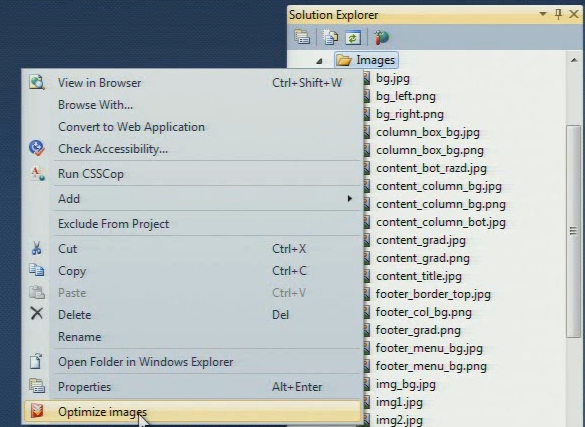This screenshot has height=427, width=585.
Task: Click the scroll up arrow in Solution Explorer
Action: pyautogui.click(x=574, y=60)
